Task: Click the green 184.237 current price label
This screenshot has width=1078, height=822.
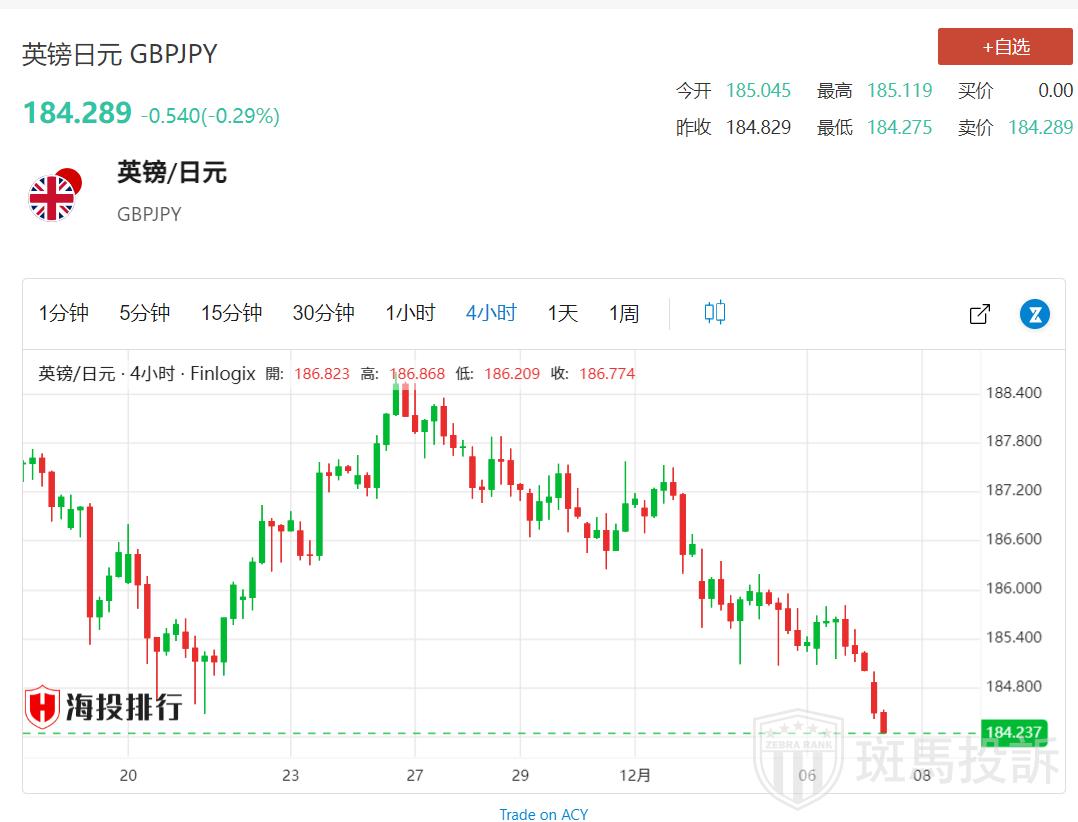Action: pos(1013,732)
